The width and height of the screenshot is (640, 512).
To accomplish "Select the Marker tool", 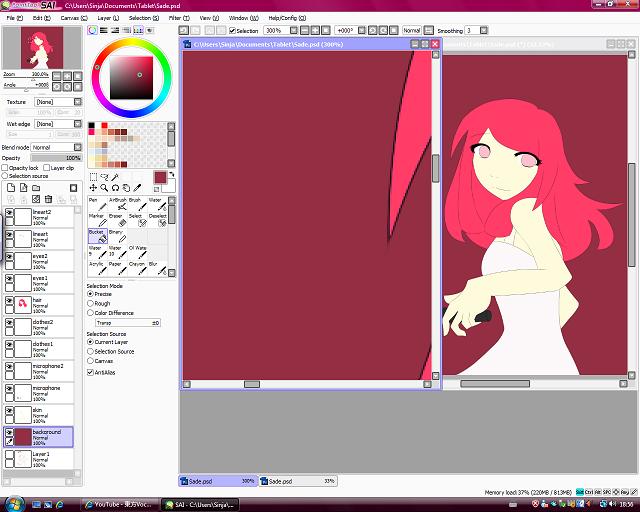I will point(96,221).
